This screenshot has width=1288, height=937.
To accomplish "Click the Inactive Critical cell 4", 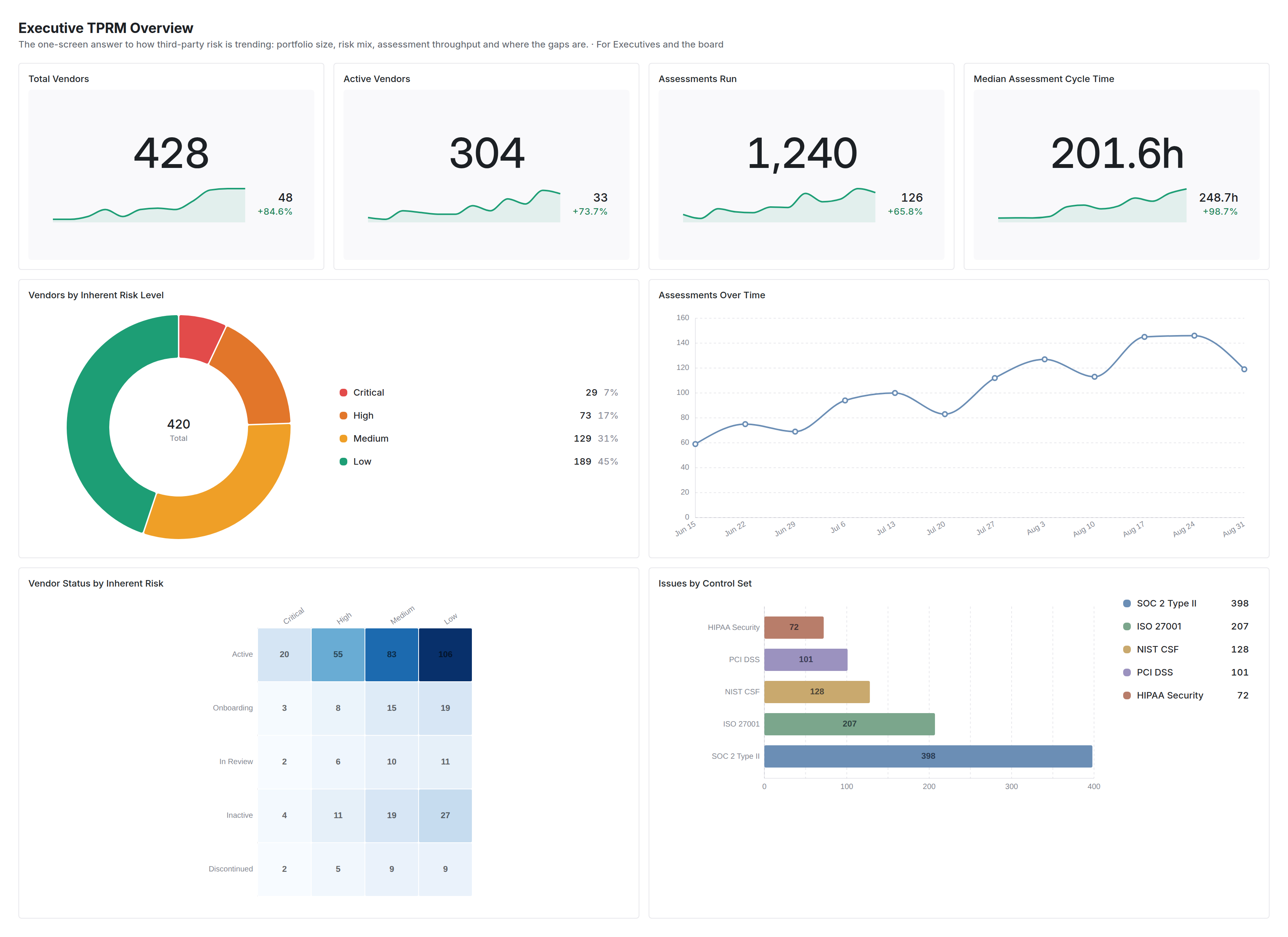I will 284,815.
